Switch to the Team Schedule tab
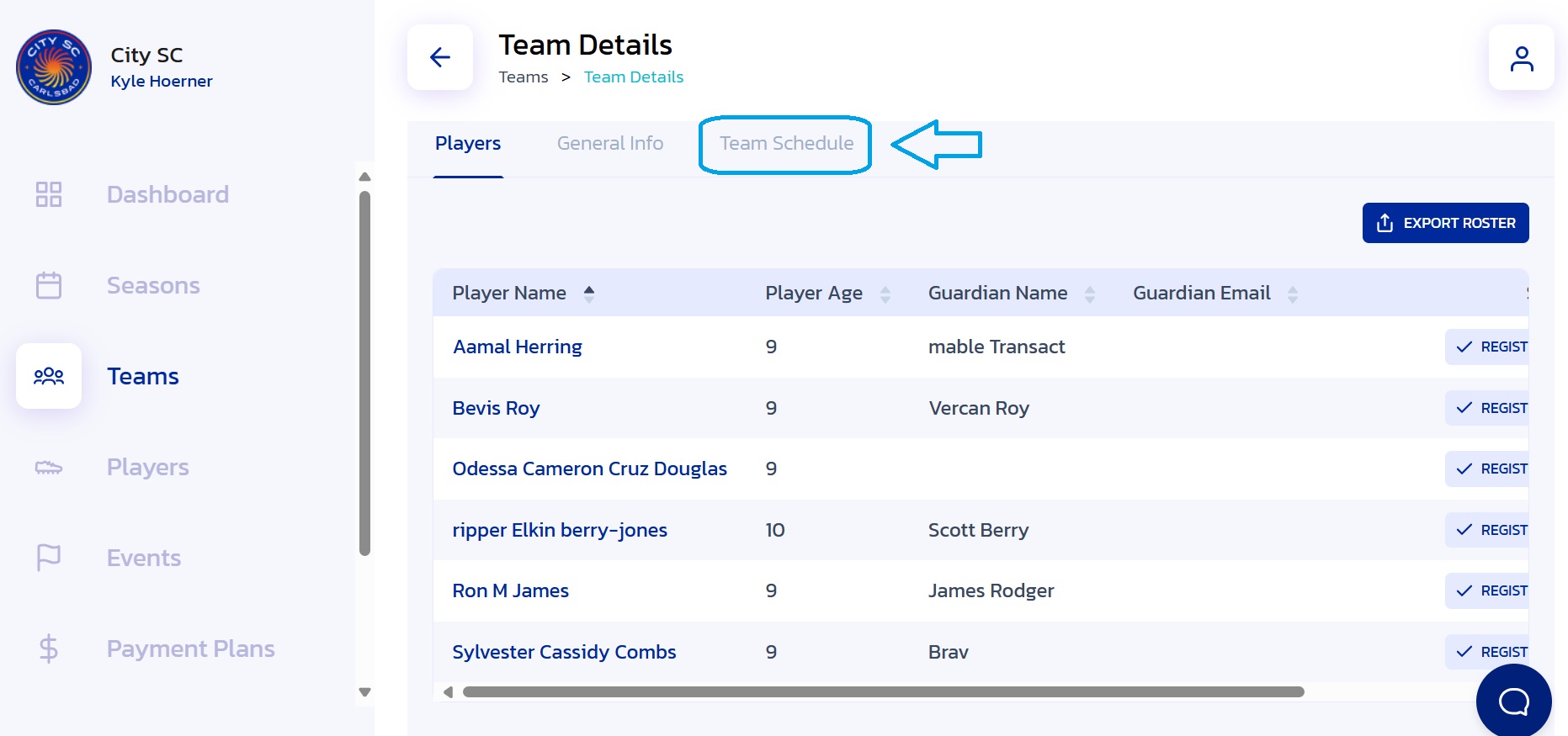1568x736 pixels. (786, 143)
